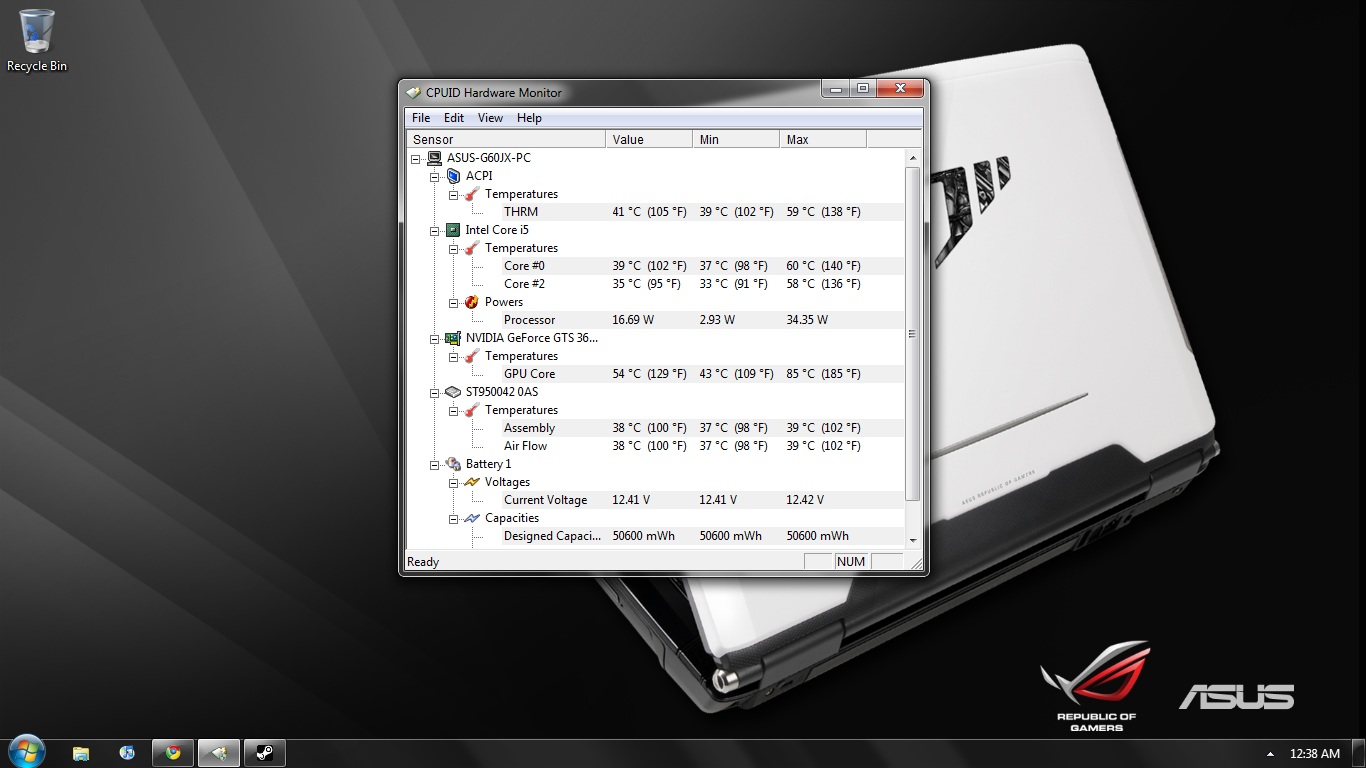
Task: Collapse the ACPI node
Action: point(435,176)
